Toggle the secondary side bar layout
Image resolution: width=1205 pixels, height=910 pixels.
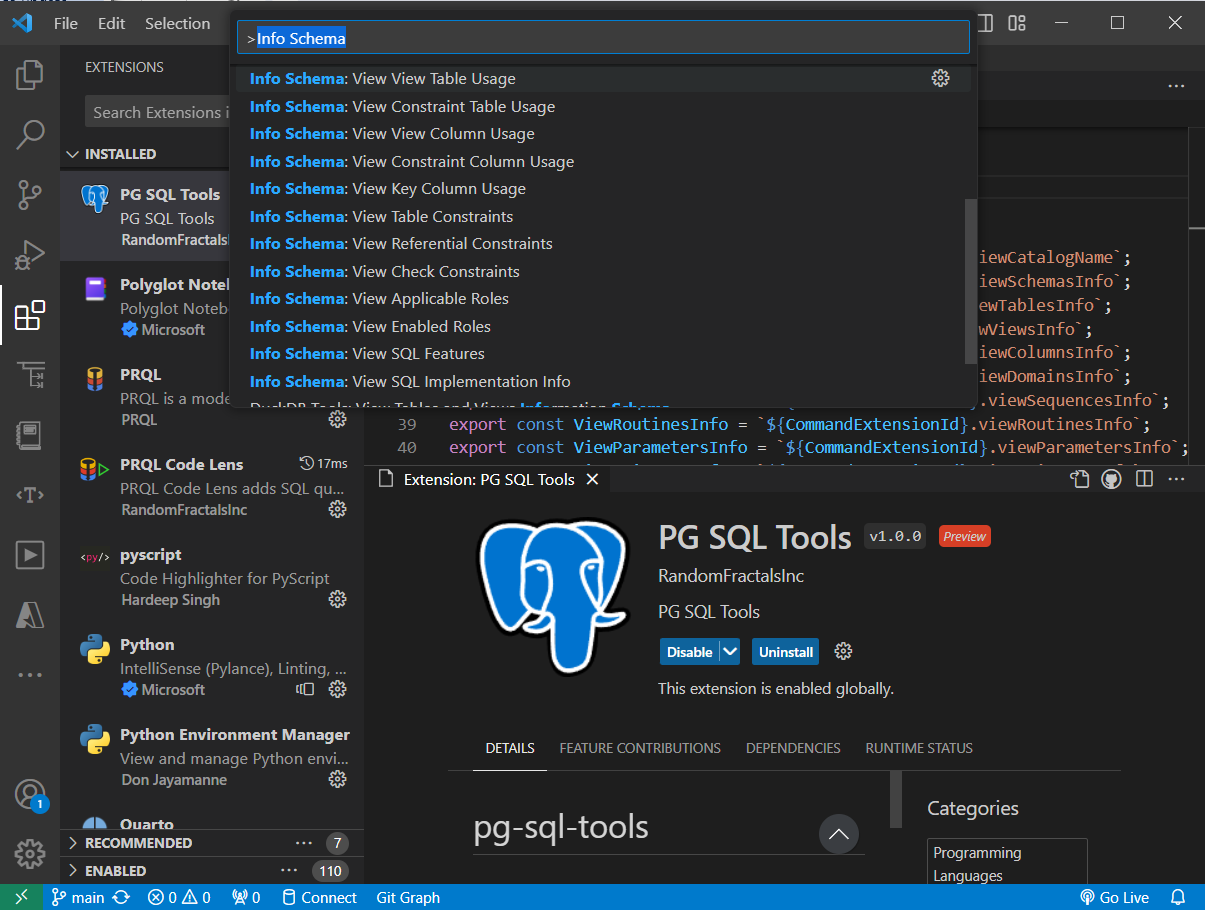(985, 23)
